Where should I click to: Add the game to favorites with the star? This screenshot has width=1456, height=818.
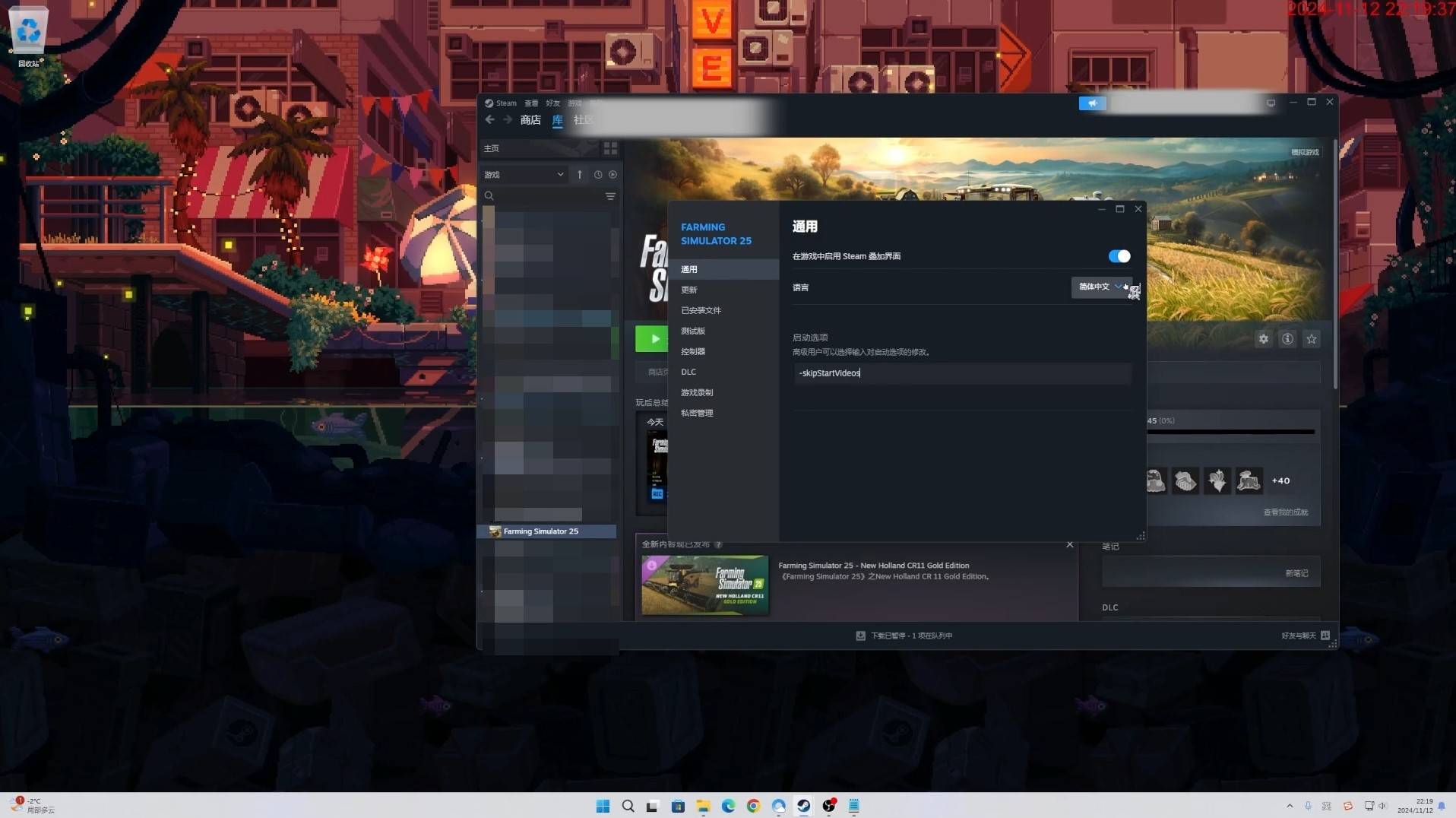coord(1312,339)
